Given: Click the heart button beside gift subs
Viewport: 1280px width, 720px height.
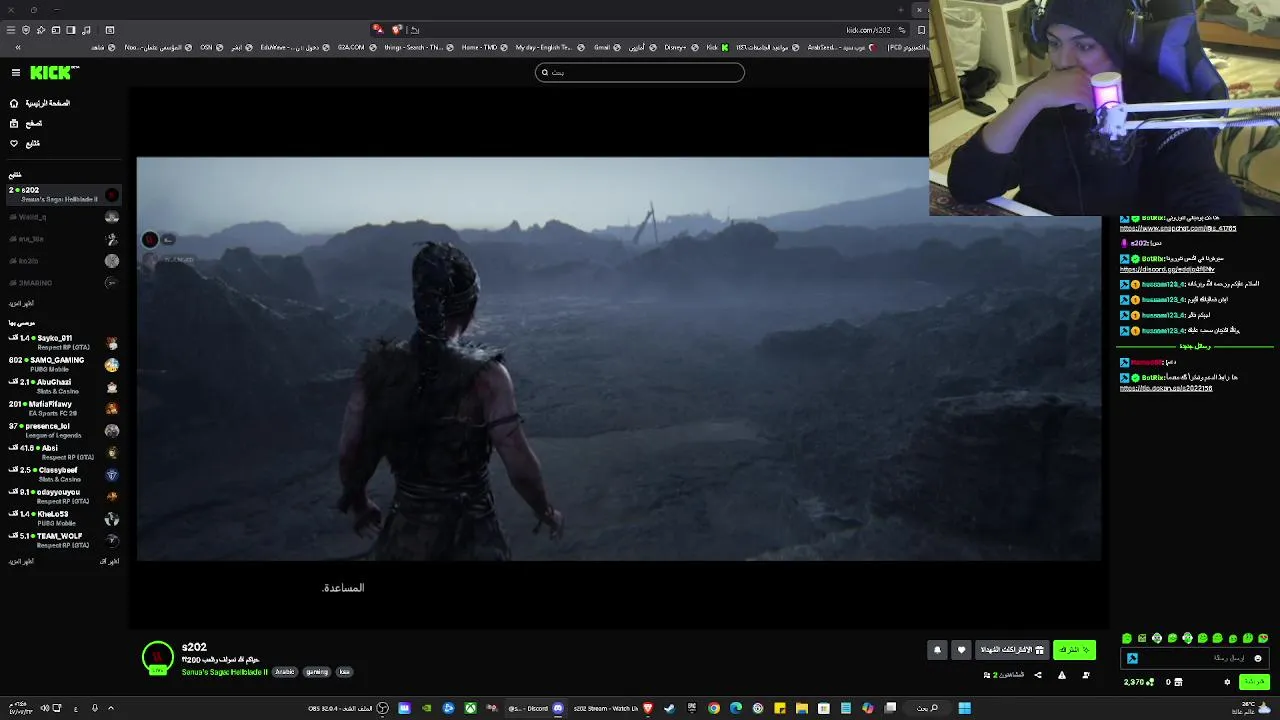Looking at the screenshot, I should 961,650.
